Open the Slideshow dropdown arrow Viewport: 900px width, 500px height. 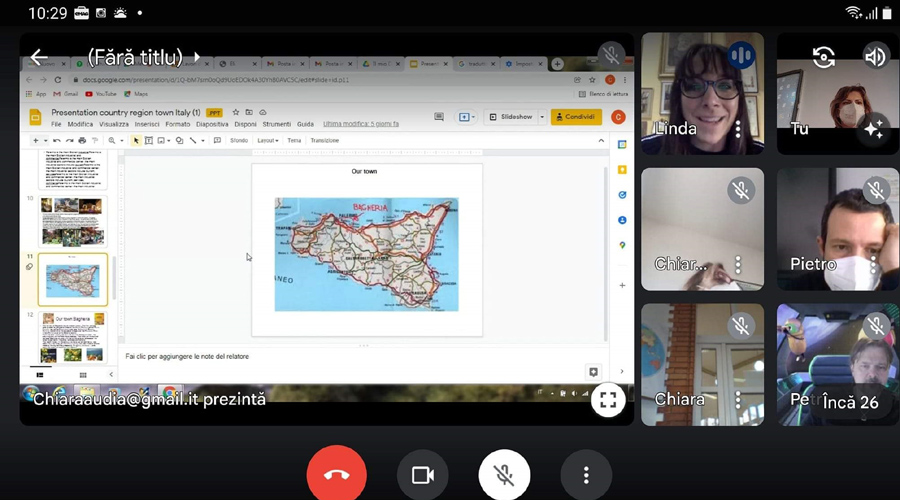tap(543, 117)
